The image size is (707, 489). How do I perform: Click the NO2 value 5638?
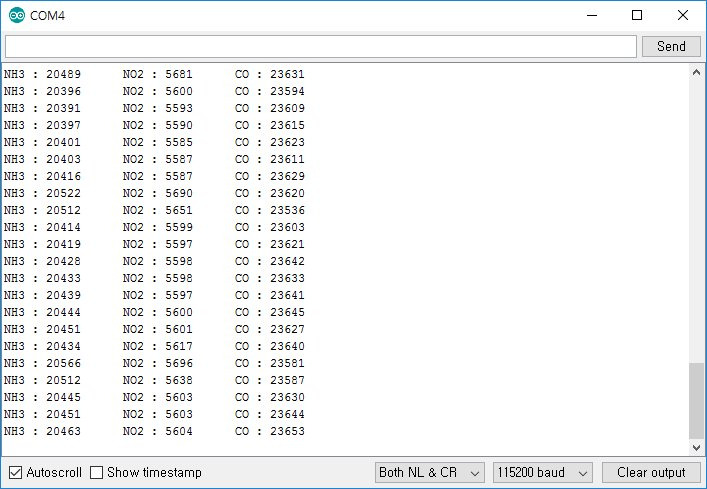pyautogui.click(x=179, y=380)
